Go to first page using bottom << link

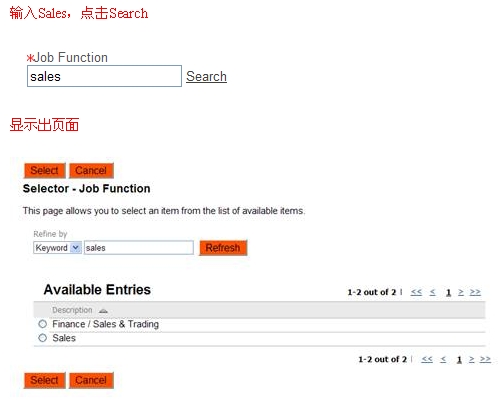[427, 359]
